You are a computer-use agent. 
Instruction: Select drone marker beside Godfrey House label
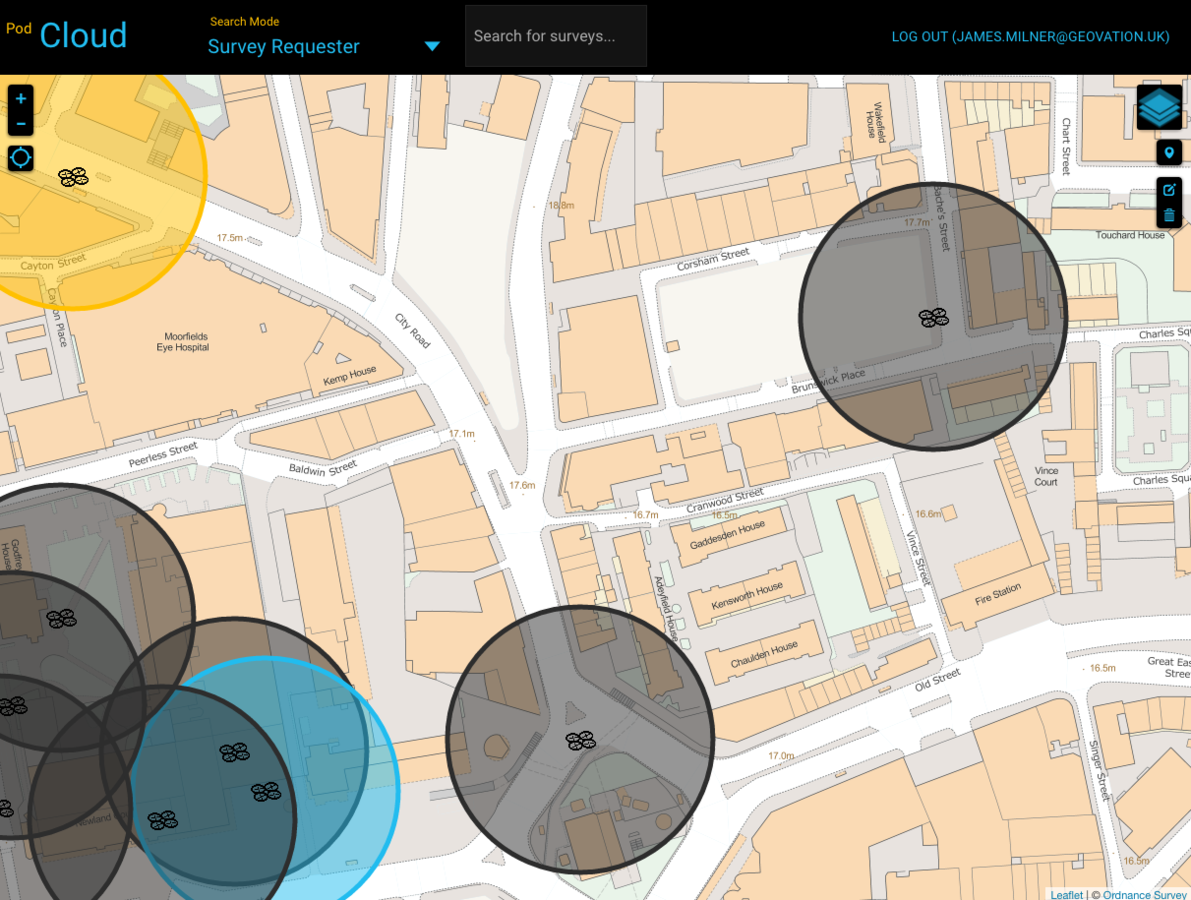(62, 619)
